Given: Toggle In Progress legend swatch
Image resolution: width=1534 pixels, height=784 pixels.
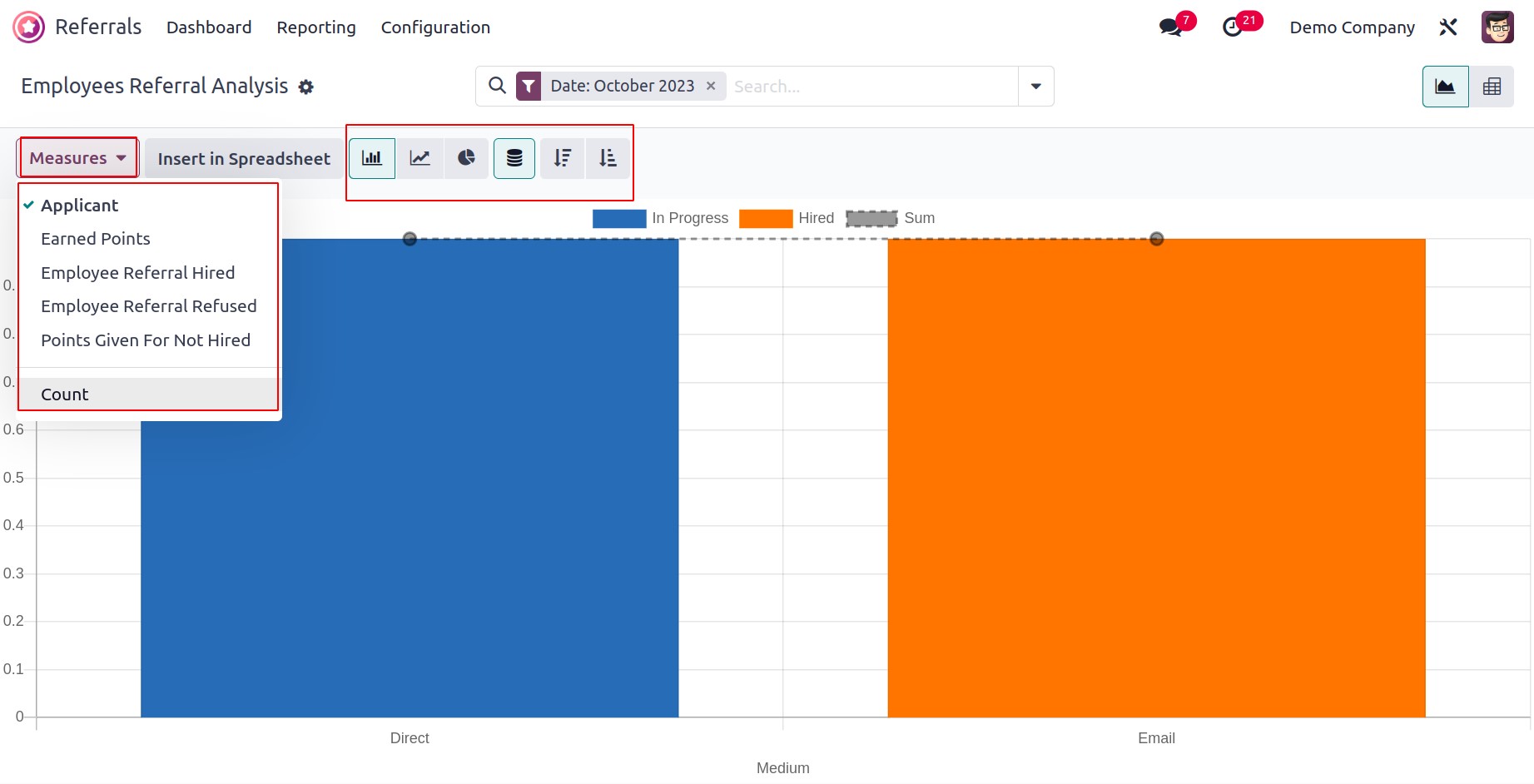Looking at the screenshot, I should [x=619, y=218].
